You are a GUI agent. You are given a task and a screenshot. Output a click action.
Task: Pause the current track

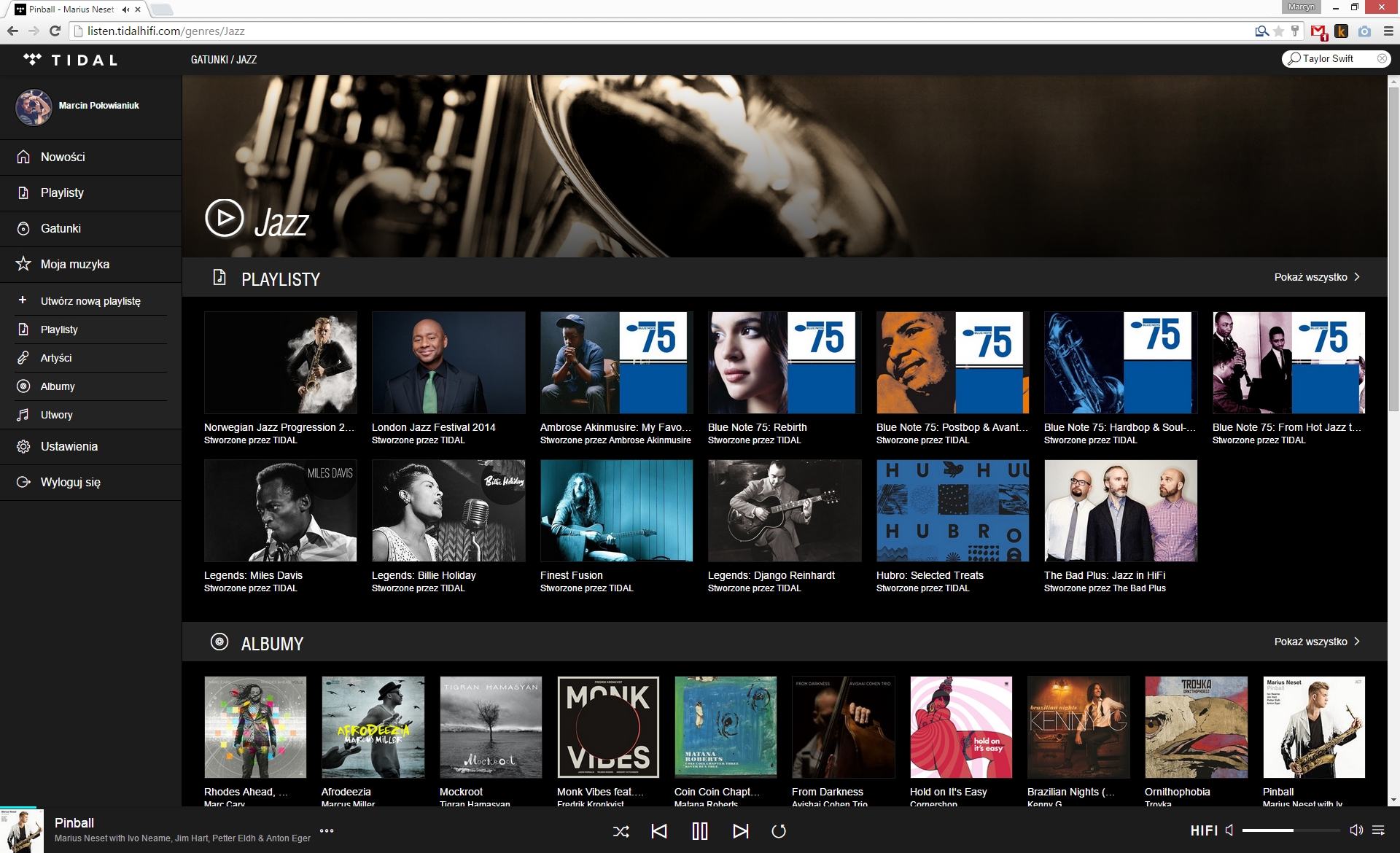pyautogui.click(x=699, y=831)
